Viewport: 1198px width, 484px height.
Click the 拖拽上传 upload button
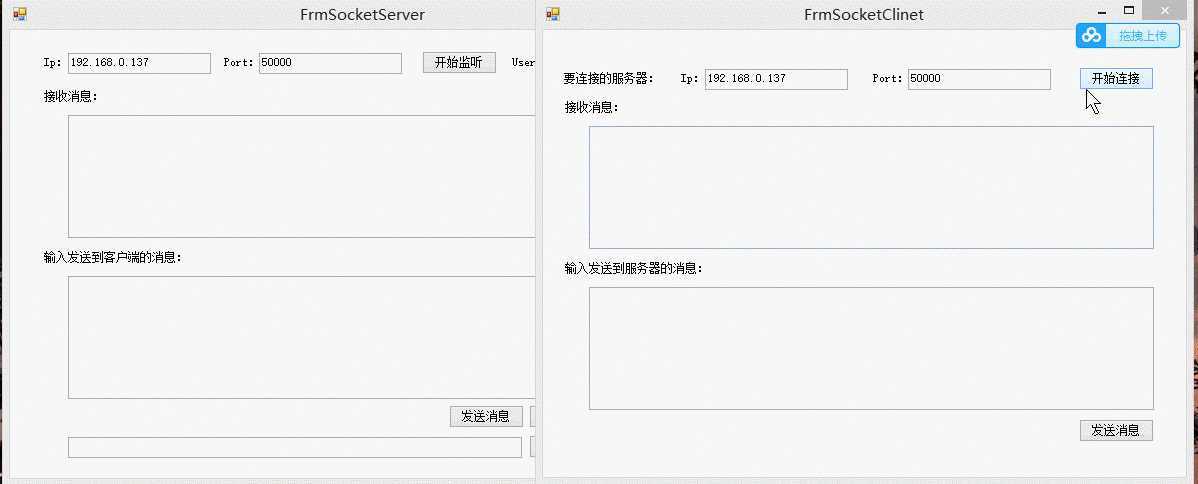tap(1128, 35)
